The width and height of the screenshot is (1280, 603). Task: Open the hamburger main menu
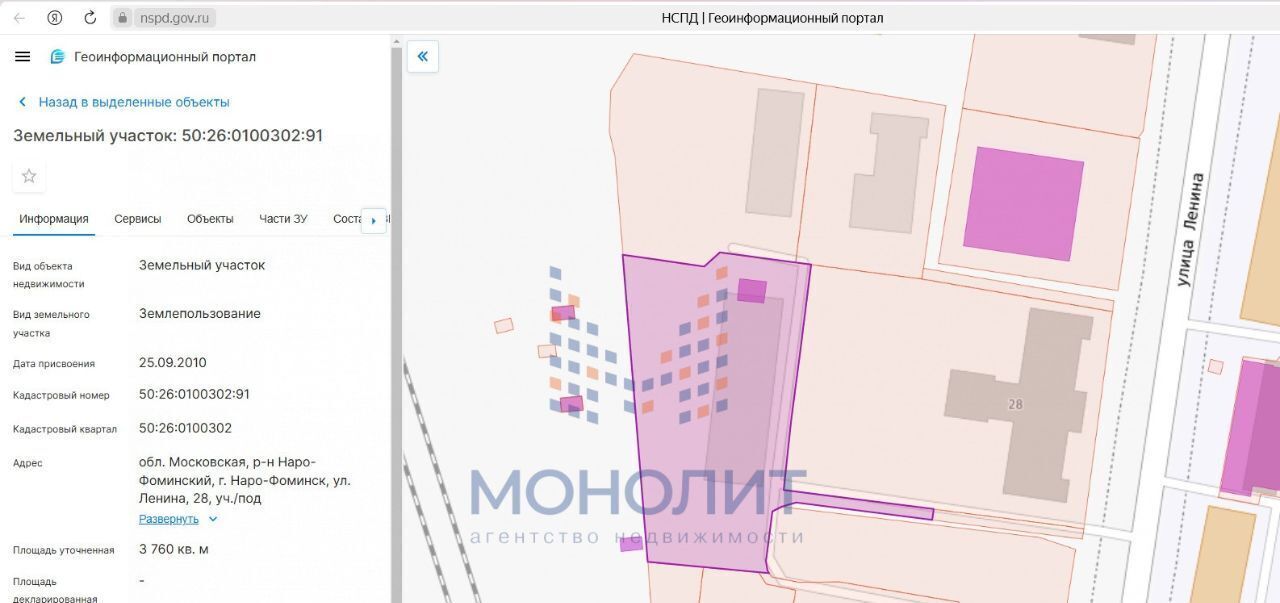click(x=23, y=57)
